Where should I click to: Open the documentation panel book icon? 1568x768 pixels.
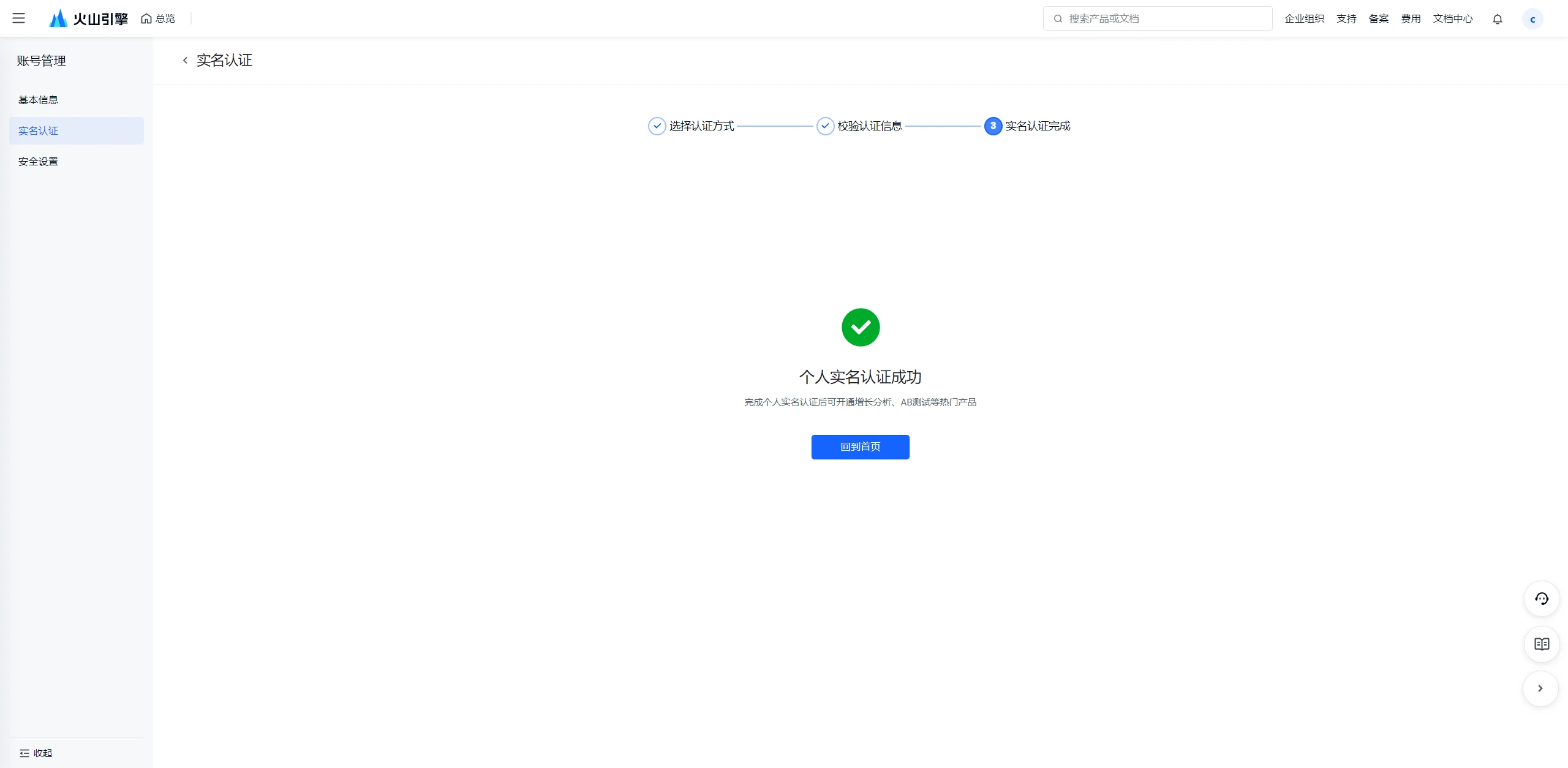1542,644
